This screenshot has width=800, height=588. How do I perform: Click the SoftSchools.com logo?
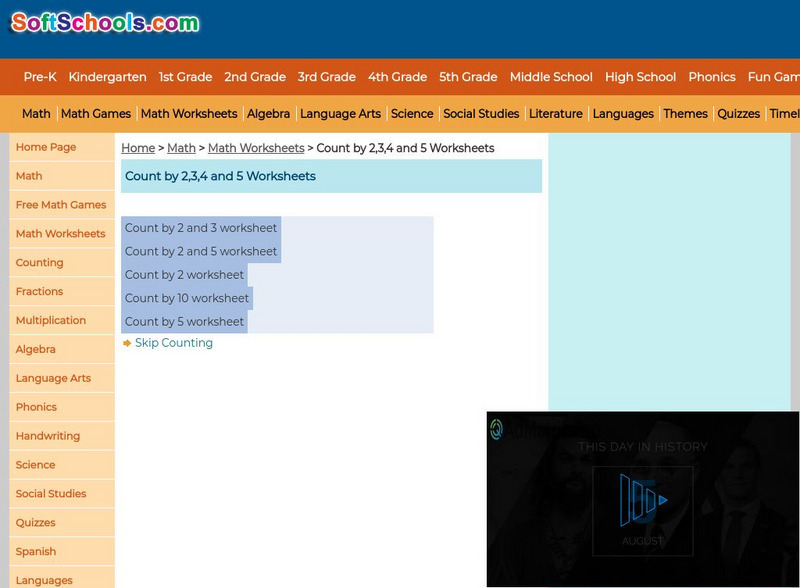105,23
